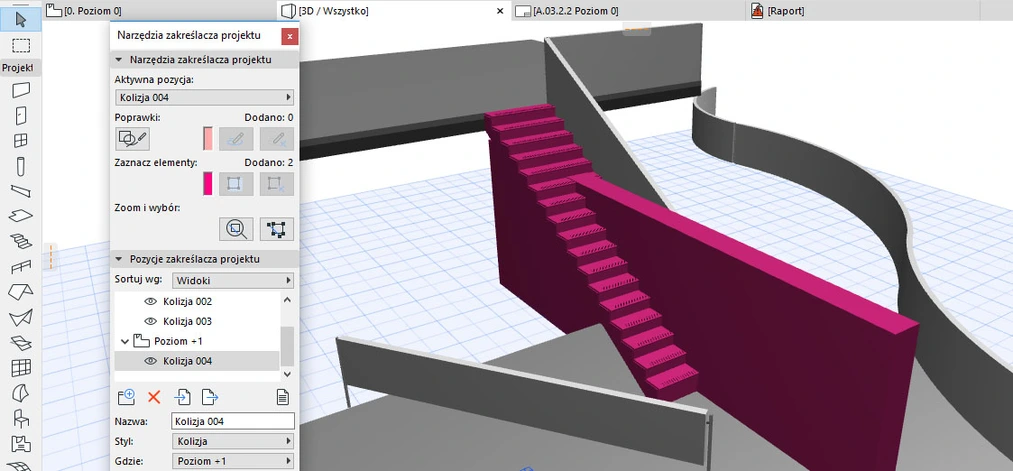
Task: Toggle visibility eye of Kolizja 004
Action: coord(151,361)
